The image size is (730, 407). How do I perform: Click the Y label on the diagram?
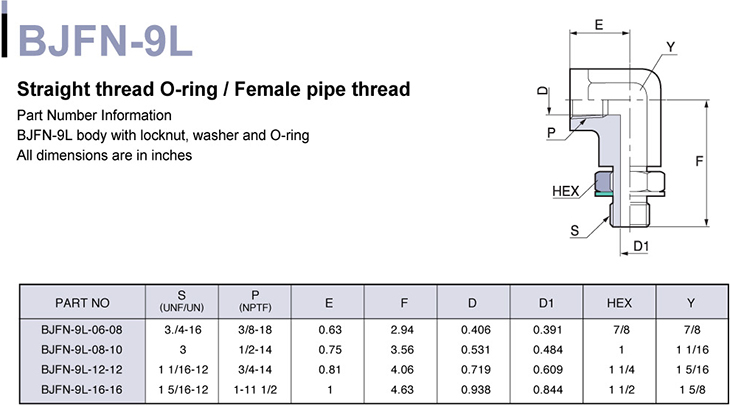(x=671, y=47)
